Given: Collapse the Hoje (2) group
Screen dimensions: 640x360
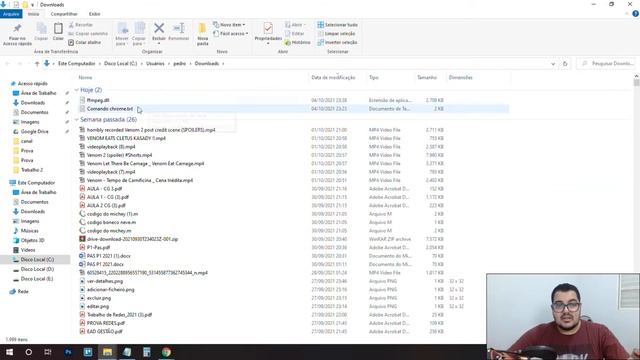Looking at the screenshot, I should [x=77, y=90].
